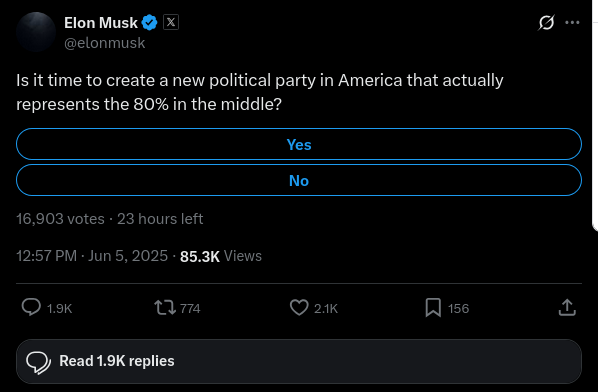Screen dimensions: 598x392
Task: Click the @elonmusk handle
Action: pos(104,43)
